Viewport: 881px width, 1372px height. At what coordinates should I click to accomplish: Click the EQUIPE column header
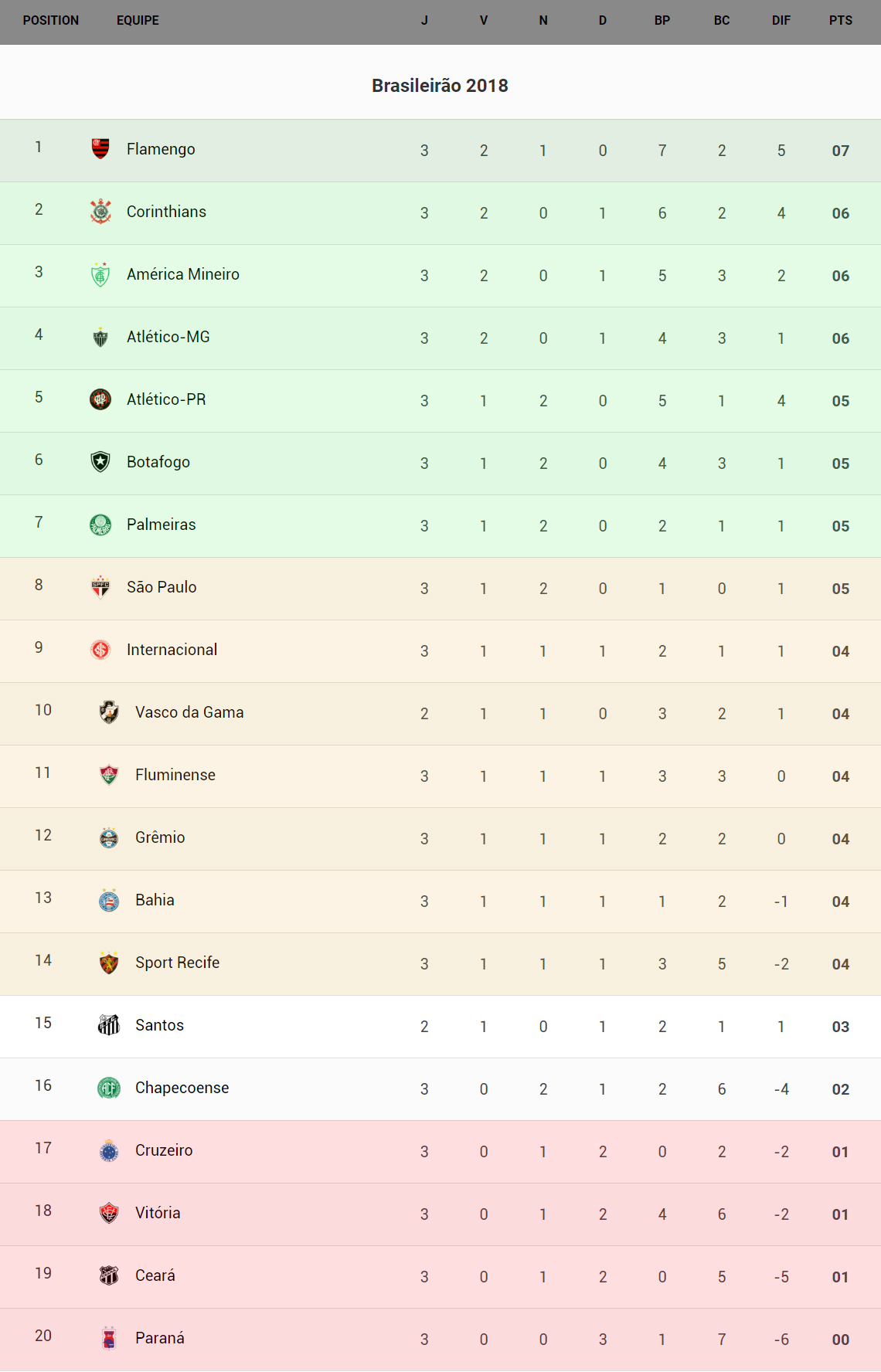(x=138, y=20)
